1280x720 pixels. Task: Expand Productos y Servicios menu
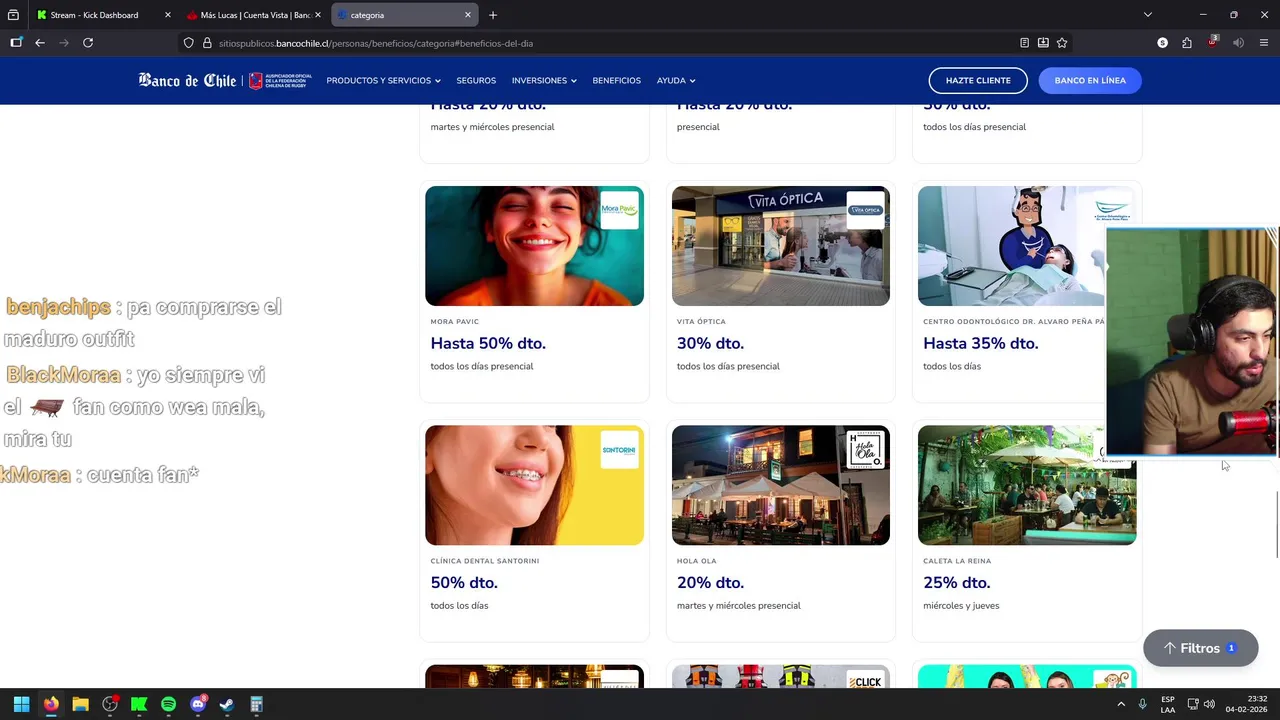[x=383, y=80]
